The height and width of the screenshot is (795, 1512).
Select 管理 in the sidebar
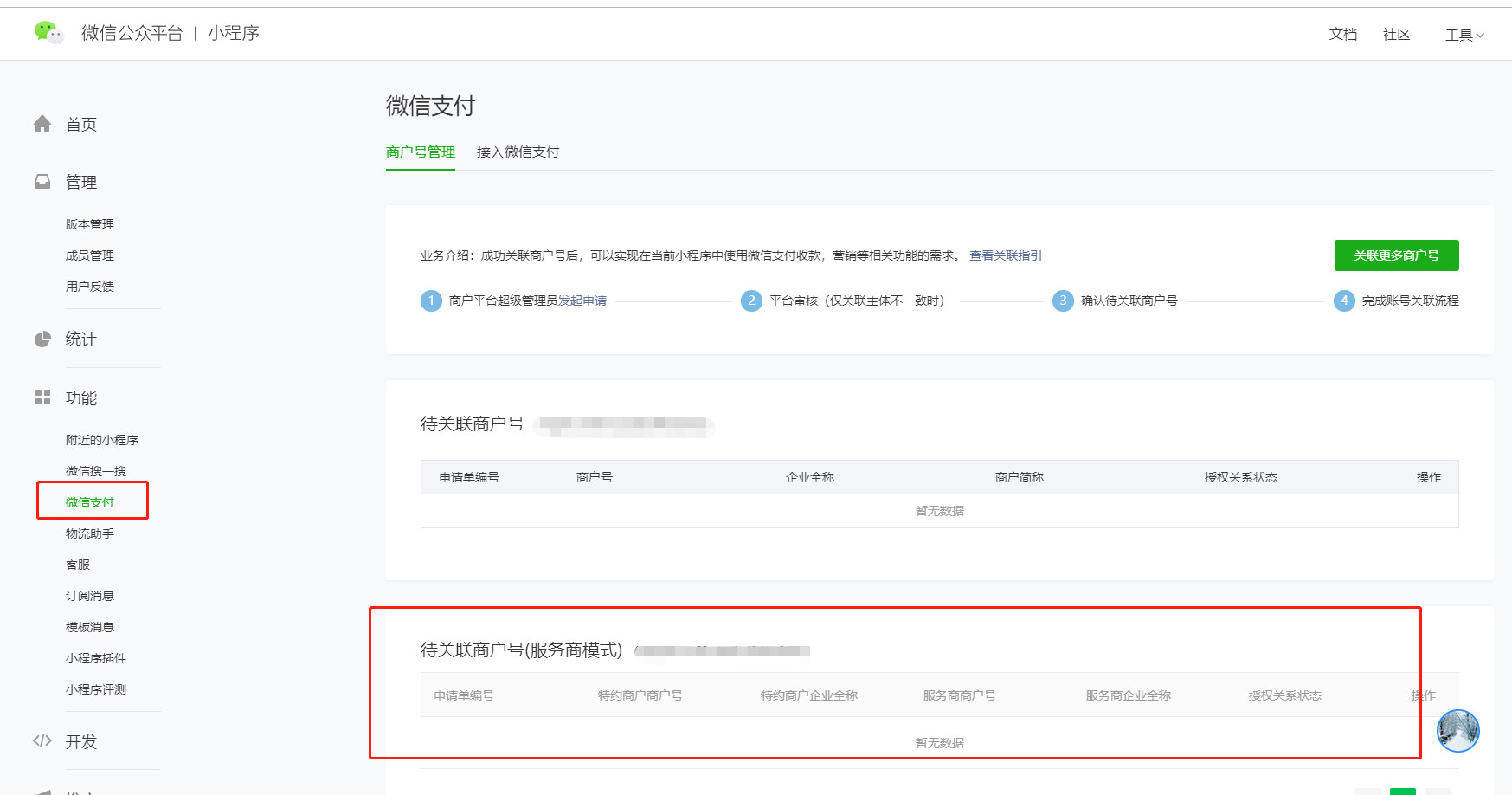[81, 183]
